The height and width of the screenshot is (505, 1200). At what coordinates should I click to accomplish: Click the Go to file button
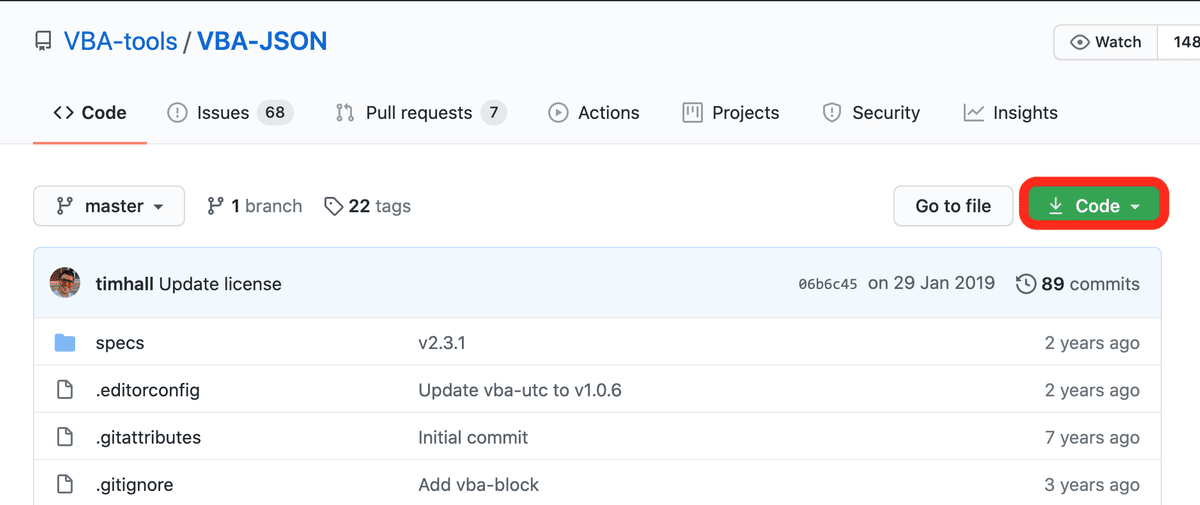point(953,206)
